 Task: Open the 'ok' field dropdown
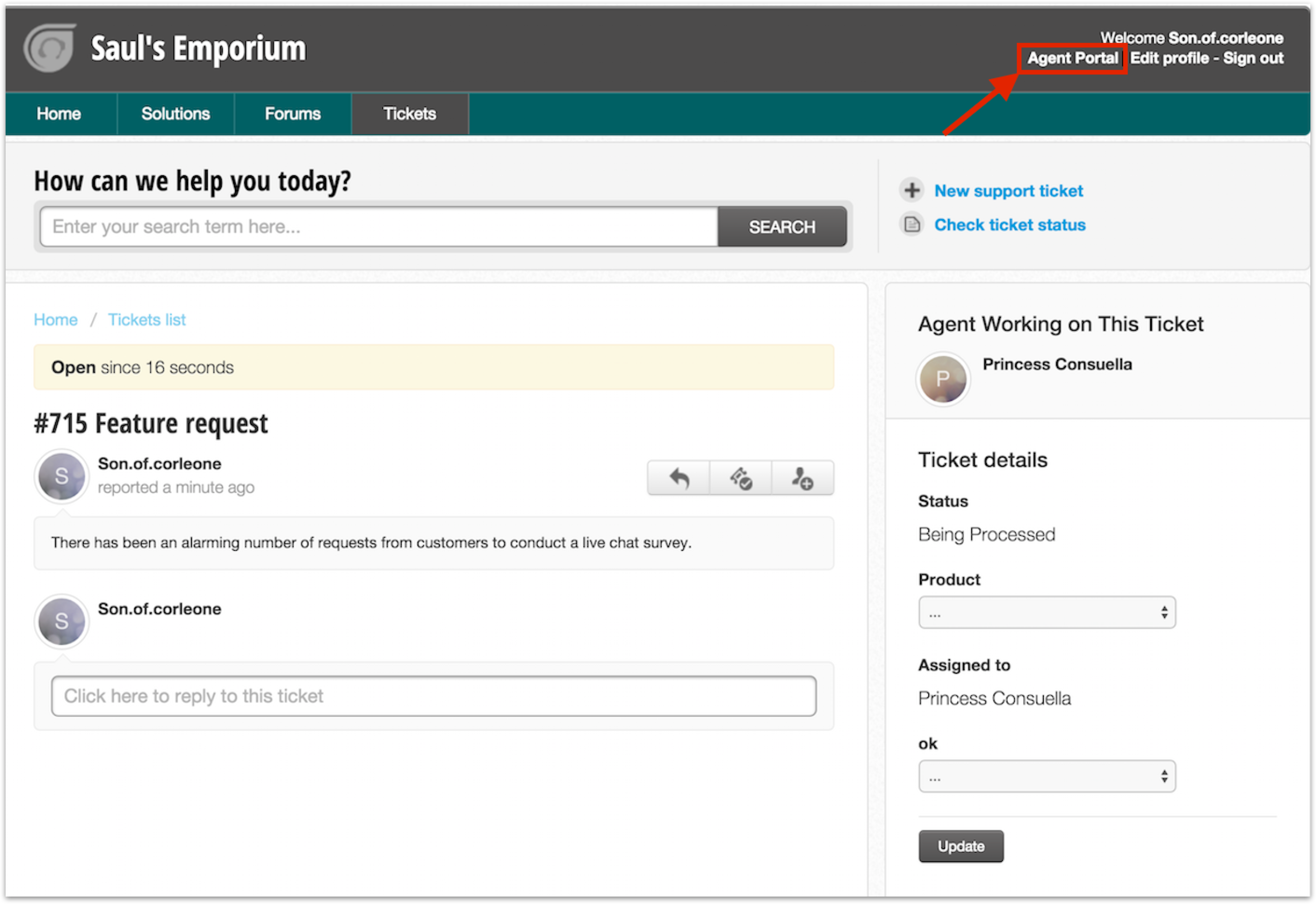point(1046,777)
